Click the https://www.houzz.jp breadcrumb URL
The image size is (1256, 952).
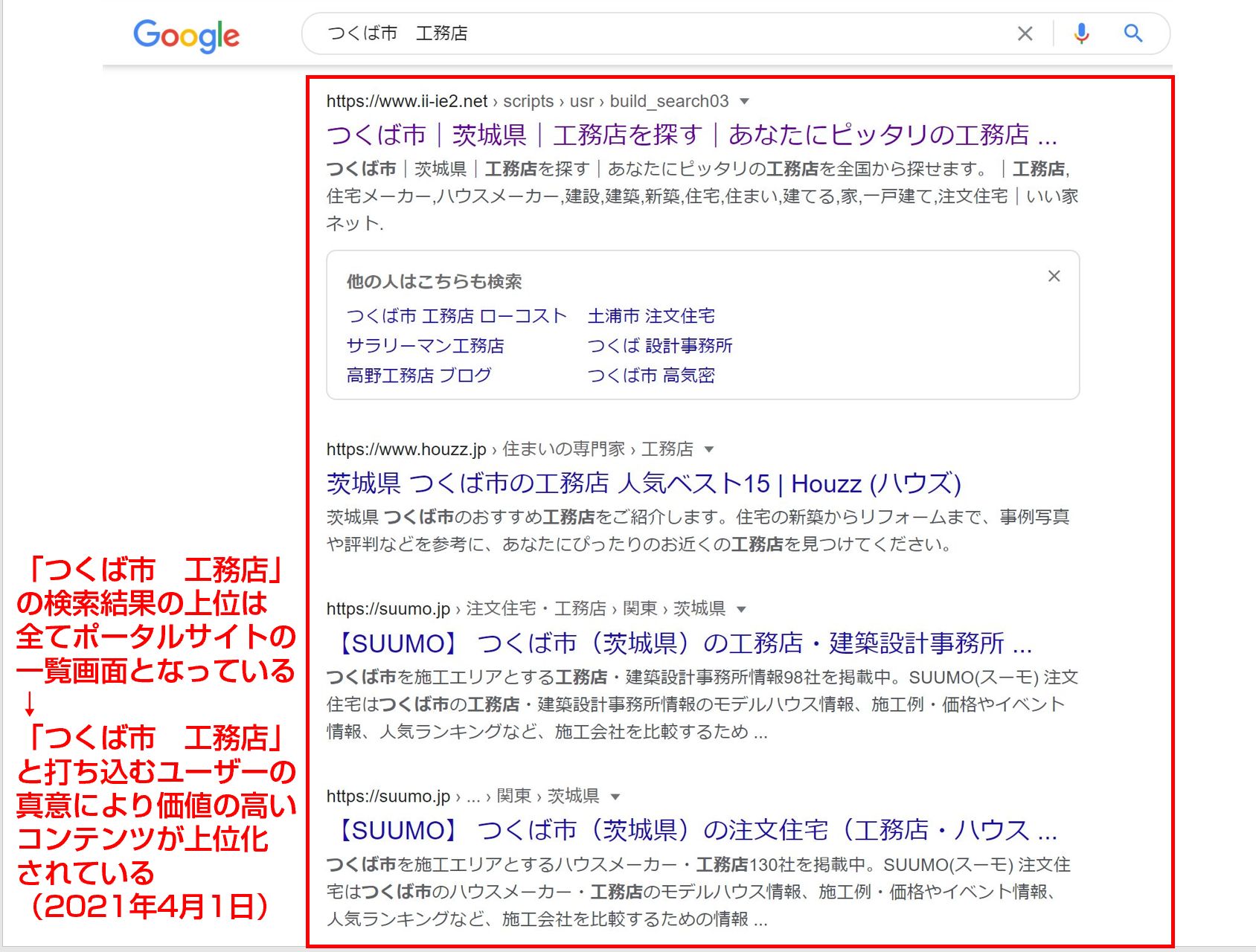coord(510,449)
